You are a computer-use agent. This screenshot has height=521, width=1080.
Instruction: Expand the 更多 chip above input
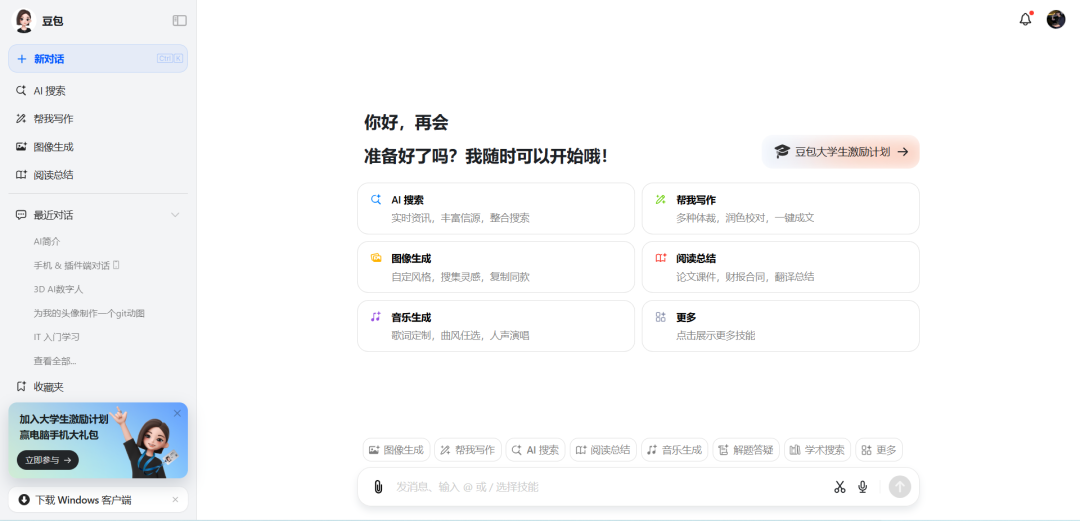coord(879,450)
